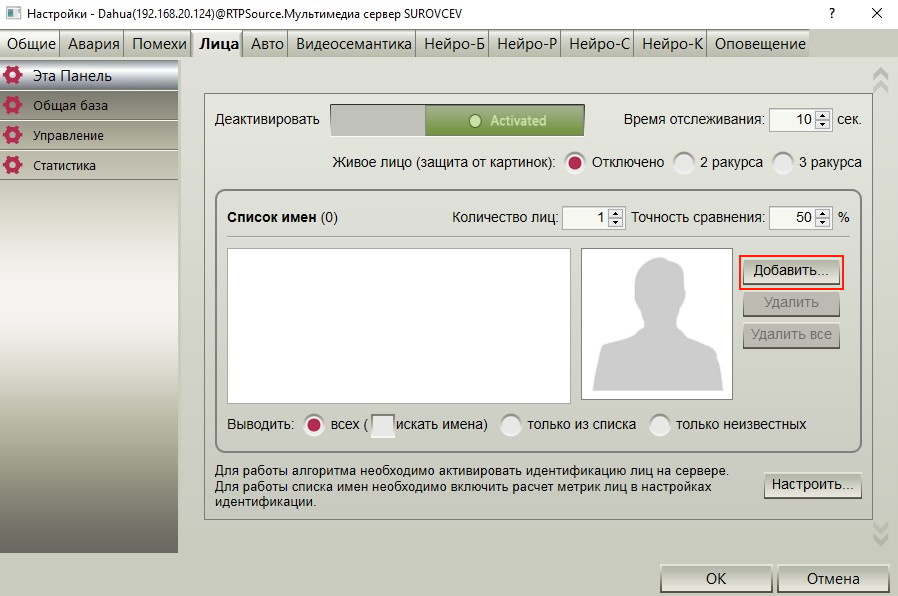The height and width of the screenshot is (596, 898).
Task: Decrease Время отслеживания with down arrow
Action: [x=823, y=124]
